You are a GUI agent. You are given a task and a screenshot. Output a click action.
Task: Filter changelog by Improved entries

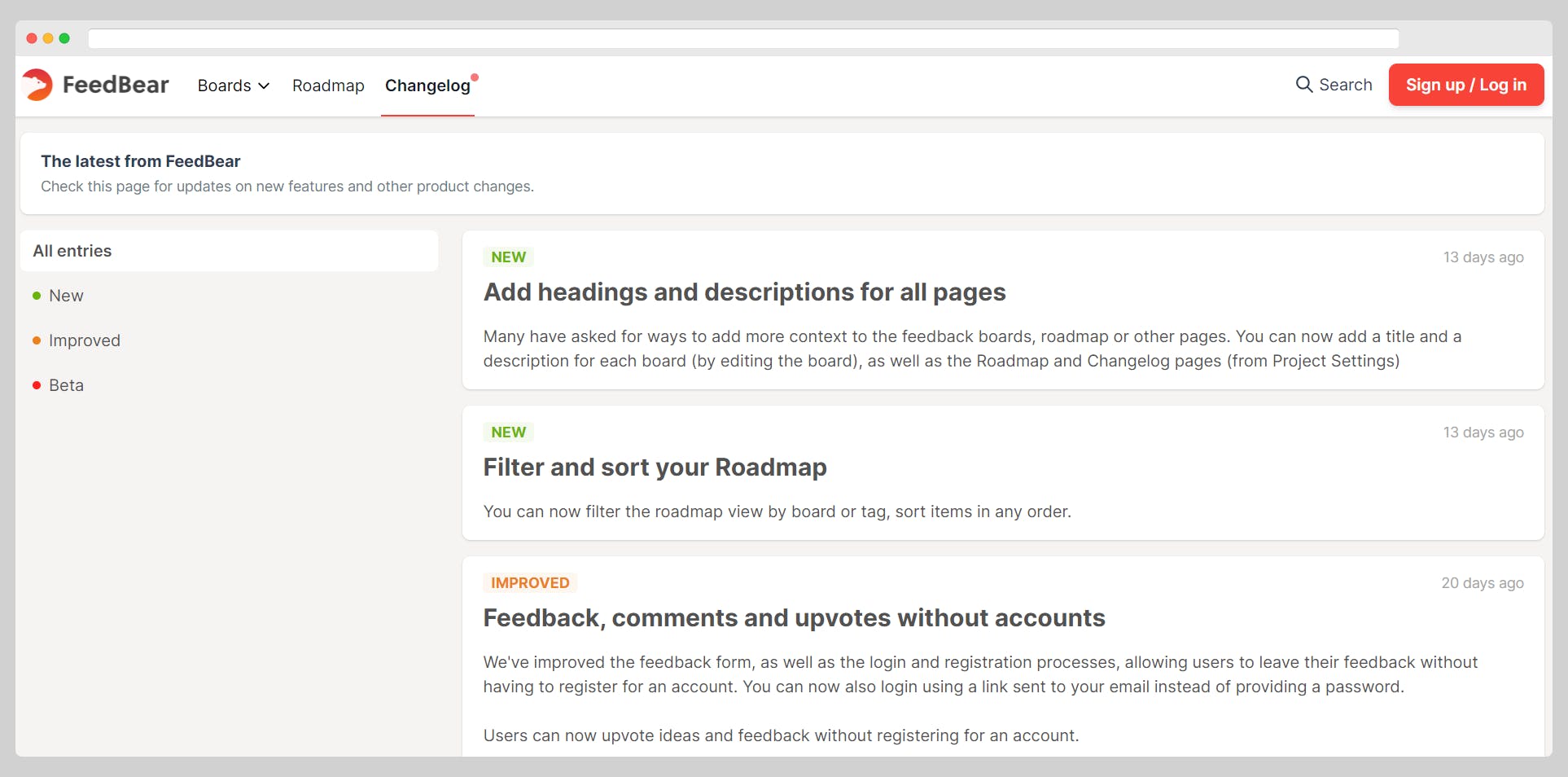click(x=85, y=340)
